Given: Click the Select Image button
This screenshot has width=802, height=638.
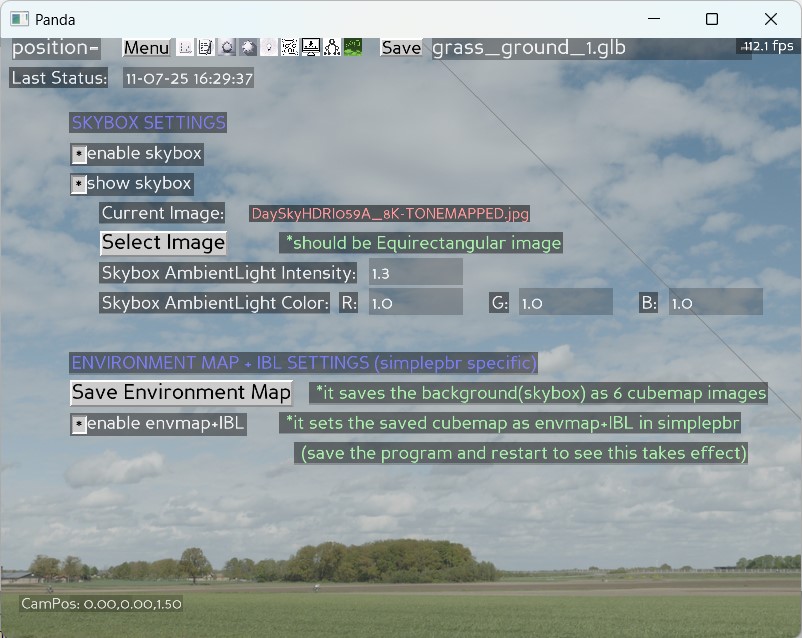Looking at the screenshot, I should (x=163, y=242).
